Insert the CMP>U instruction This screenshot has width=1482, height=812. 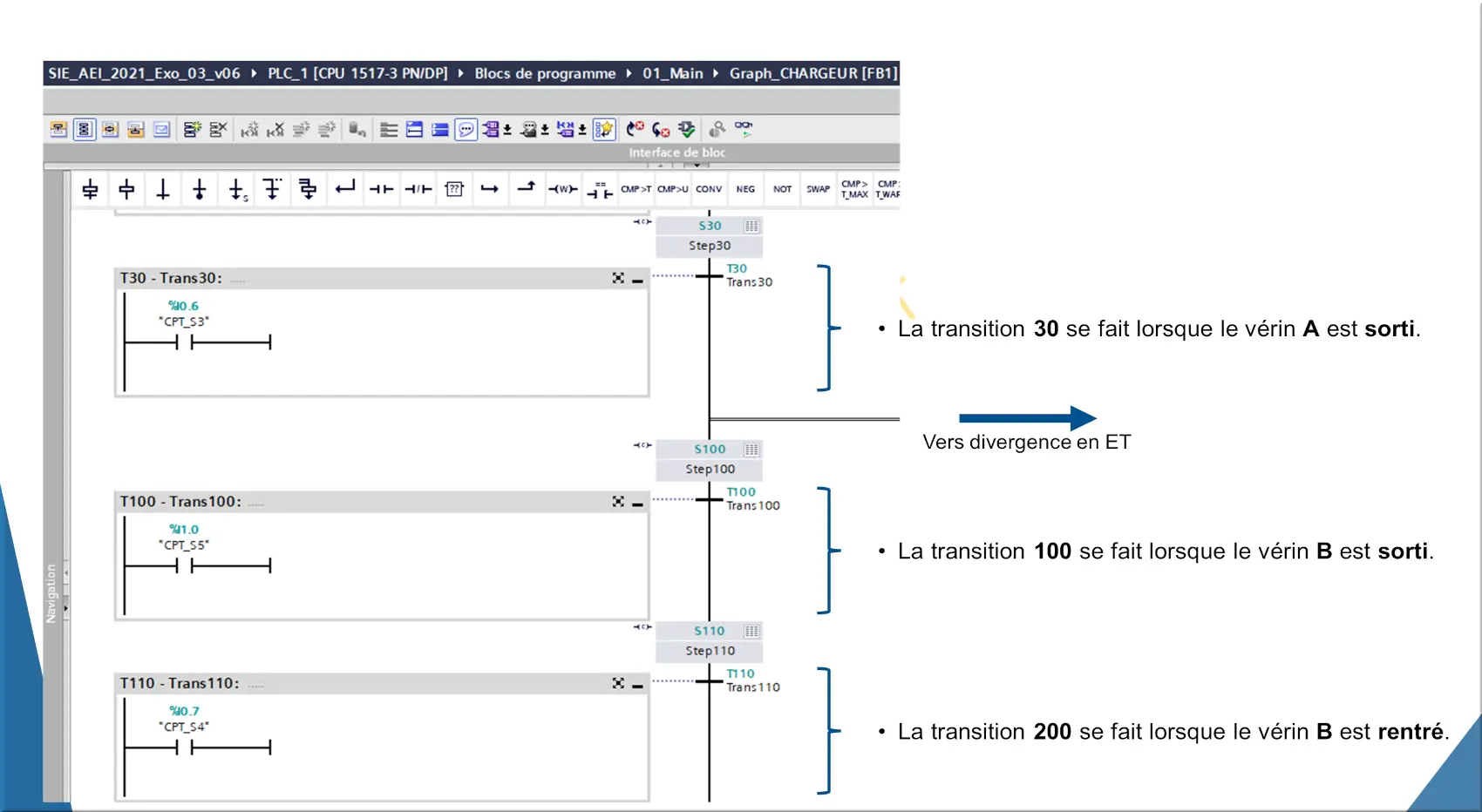pos(672,189)
